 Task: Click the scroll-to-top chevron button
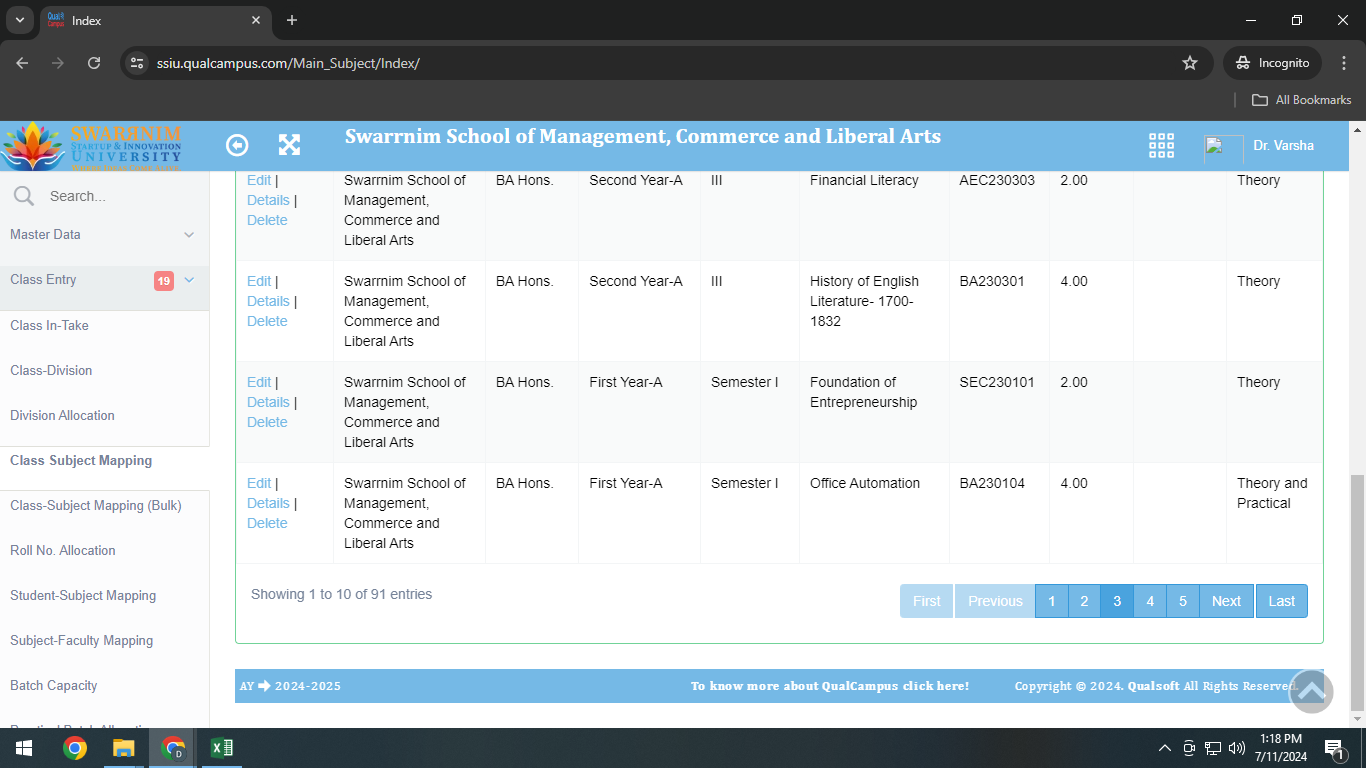tap(1311, 691)
